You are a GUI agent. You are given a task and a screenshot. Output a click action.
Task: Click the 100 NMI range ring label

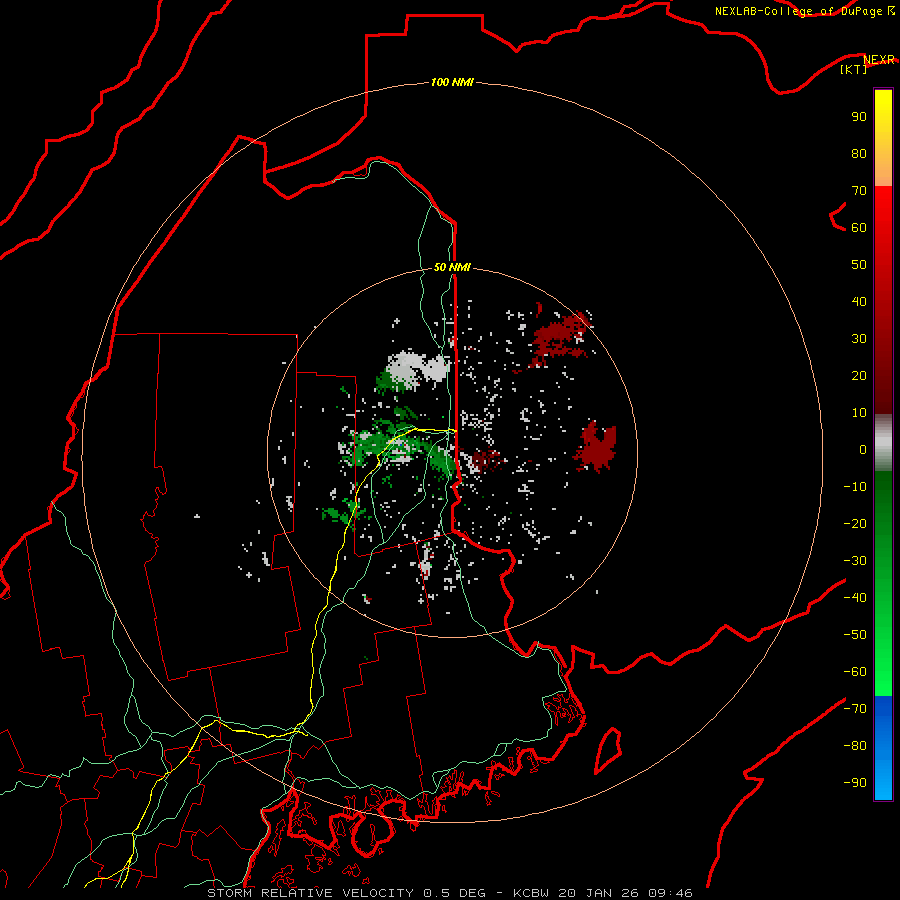(452, 82)
